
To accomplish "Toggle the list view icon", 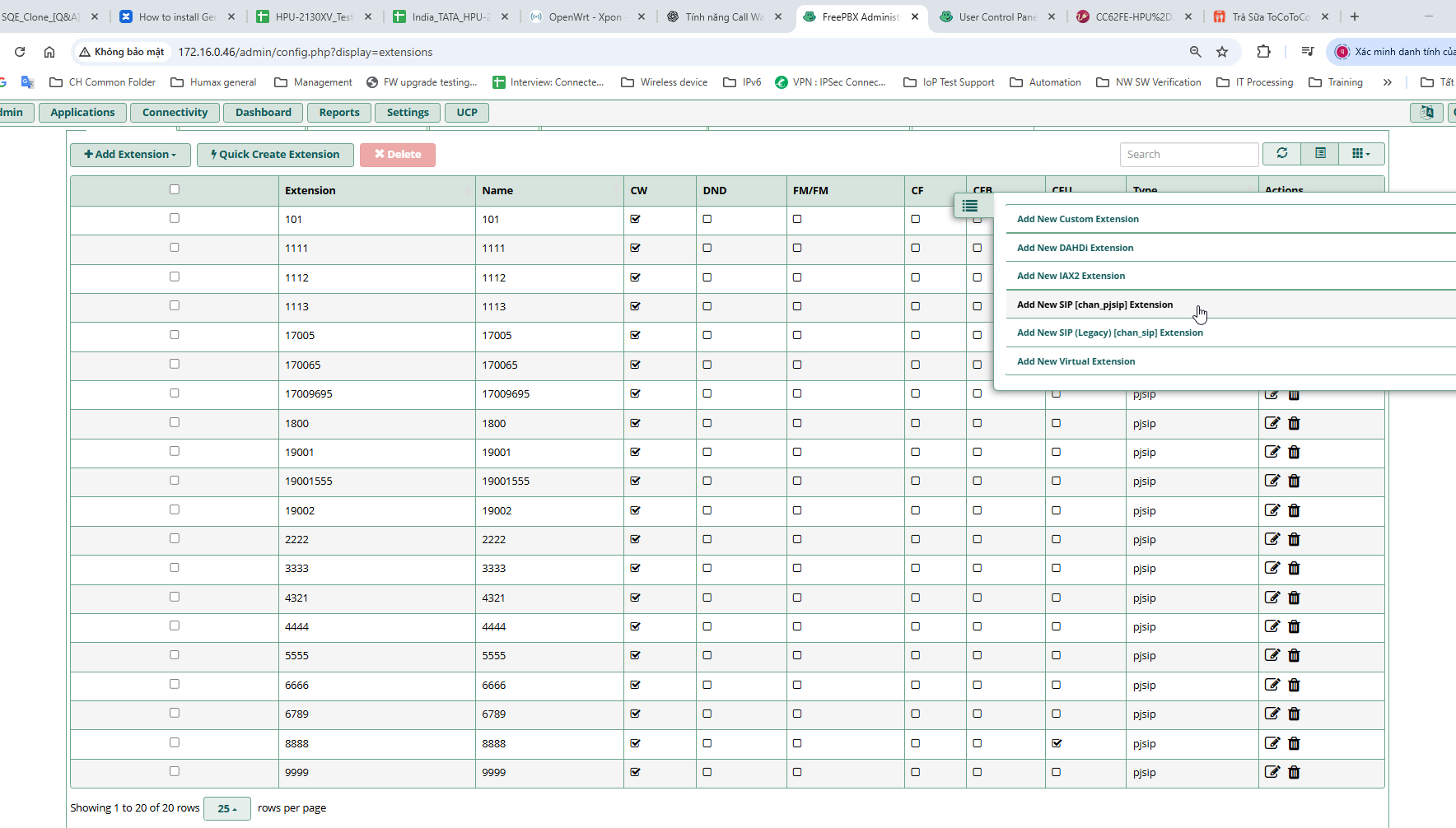I will 1320,154.
